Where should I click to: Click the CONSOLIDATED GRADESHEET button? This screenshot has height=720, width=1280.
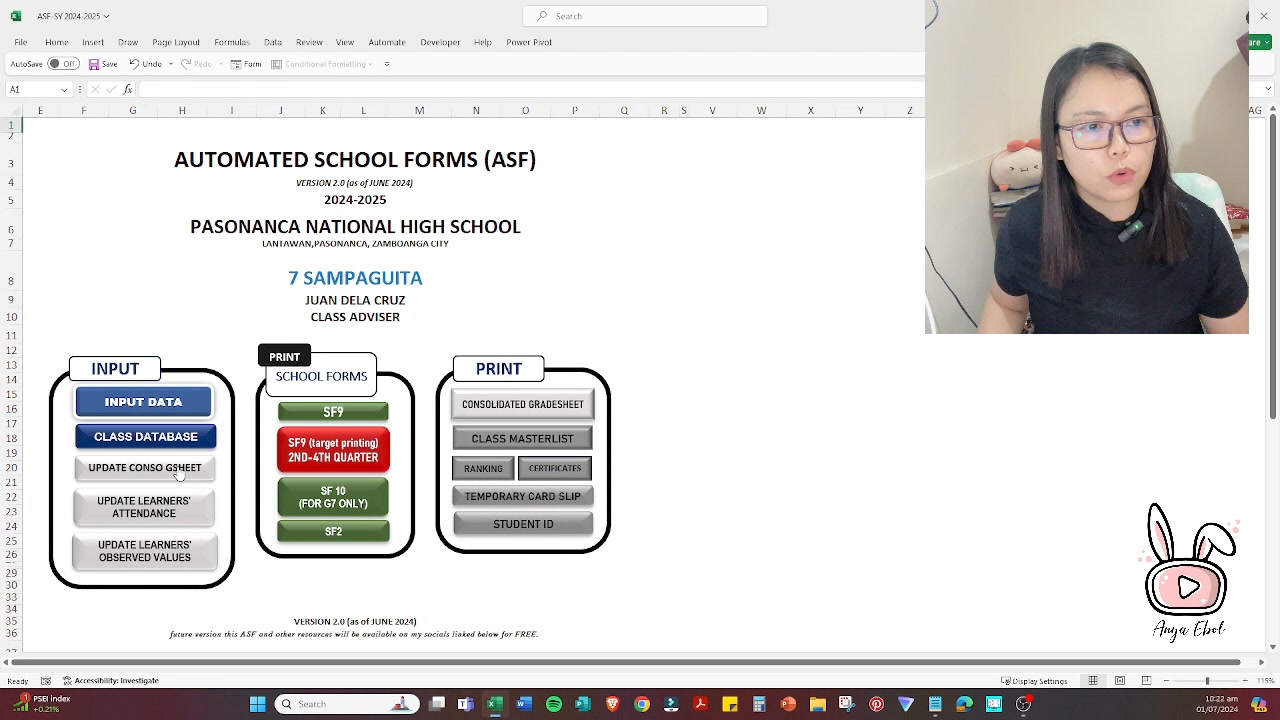523,404
